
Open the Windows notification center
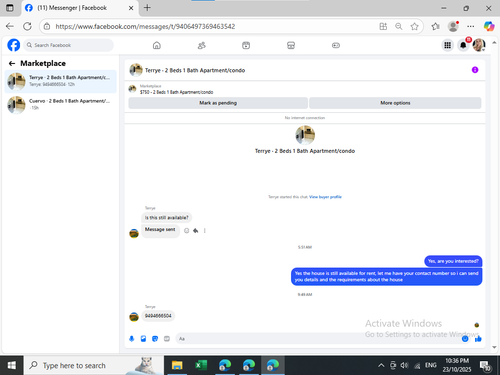[485, 366]
